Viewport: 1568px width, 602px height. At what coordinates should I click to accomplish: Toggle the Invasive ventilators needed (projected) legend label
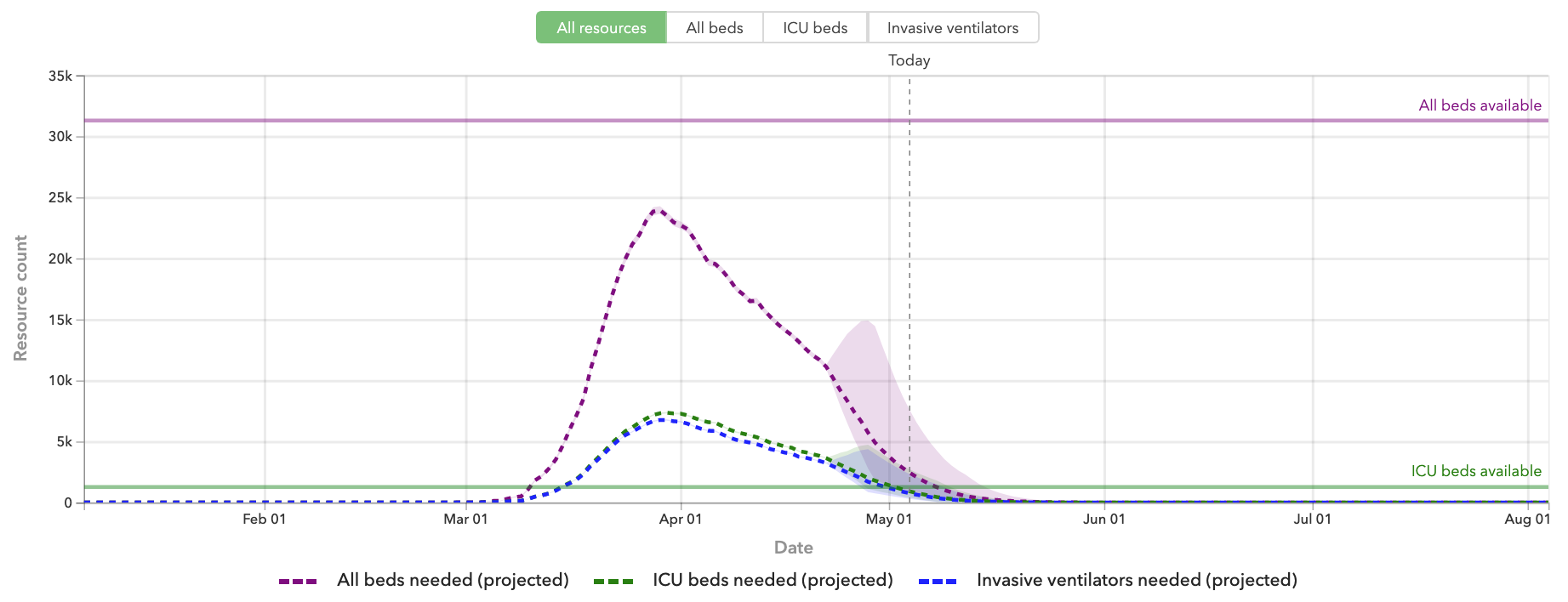pos(1137,580)
